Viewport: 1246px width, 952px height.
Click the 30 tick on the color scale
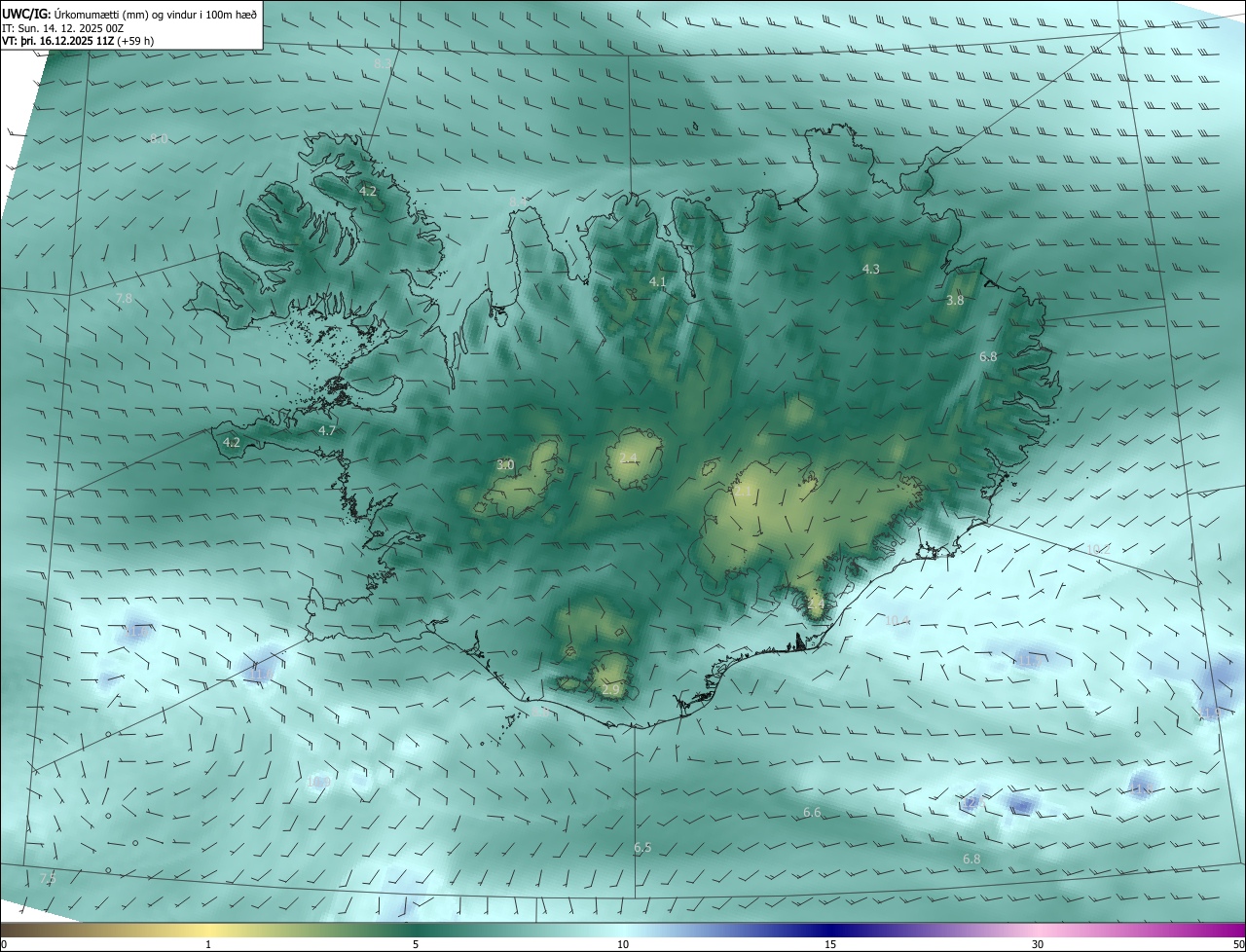pos(1038,944)
